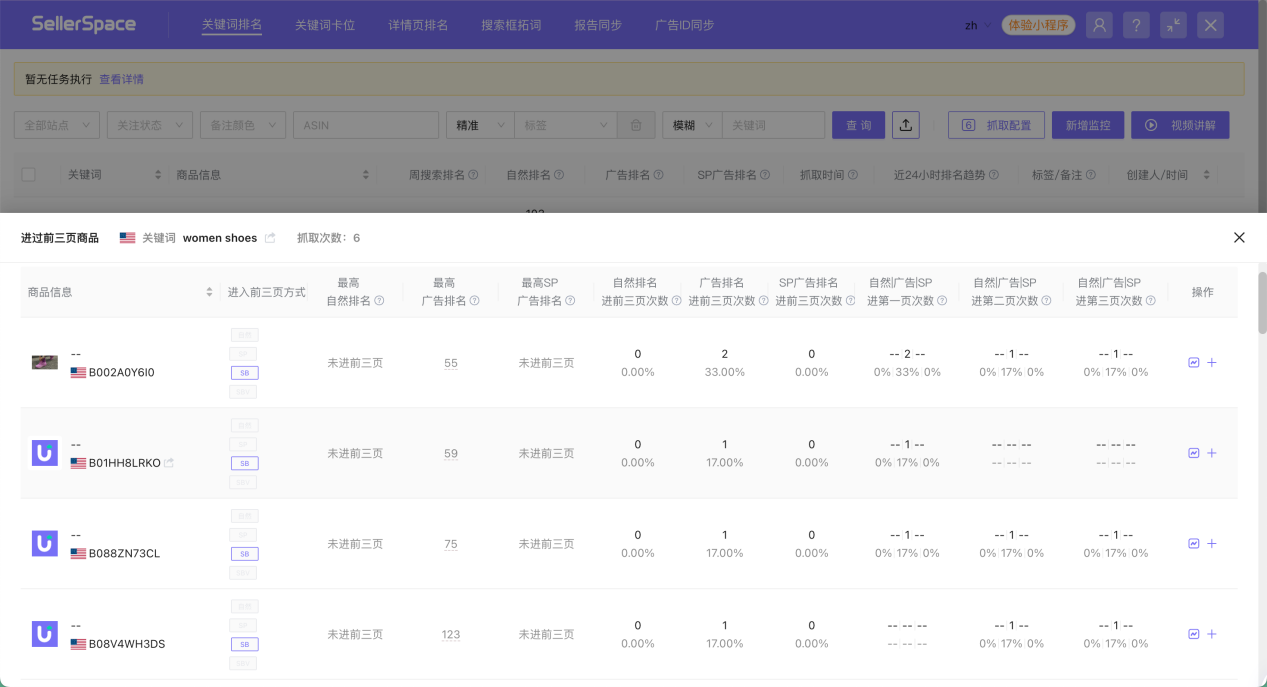Open the zh language dropdown
This screenshot has width=1267, height=687.
977,24
